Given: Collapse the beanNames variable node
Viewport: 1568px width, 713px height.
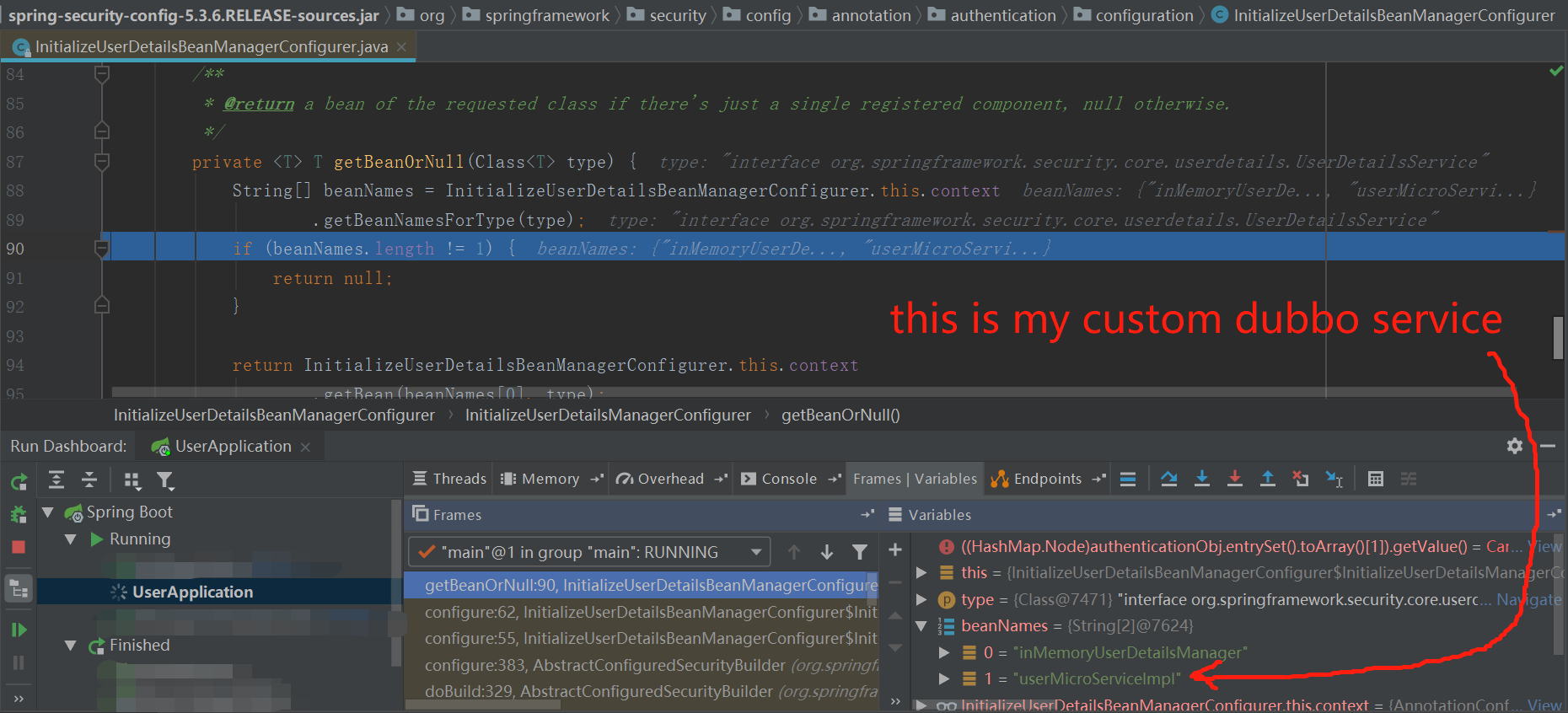Looking at the screenshot, I should pyautogui.click(x=921, y=626).
